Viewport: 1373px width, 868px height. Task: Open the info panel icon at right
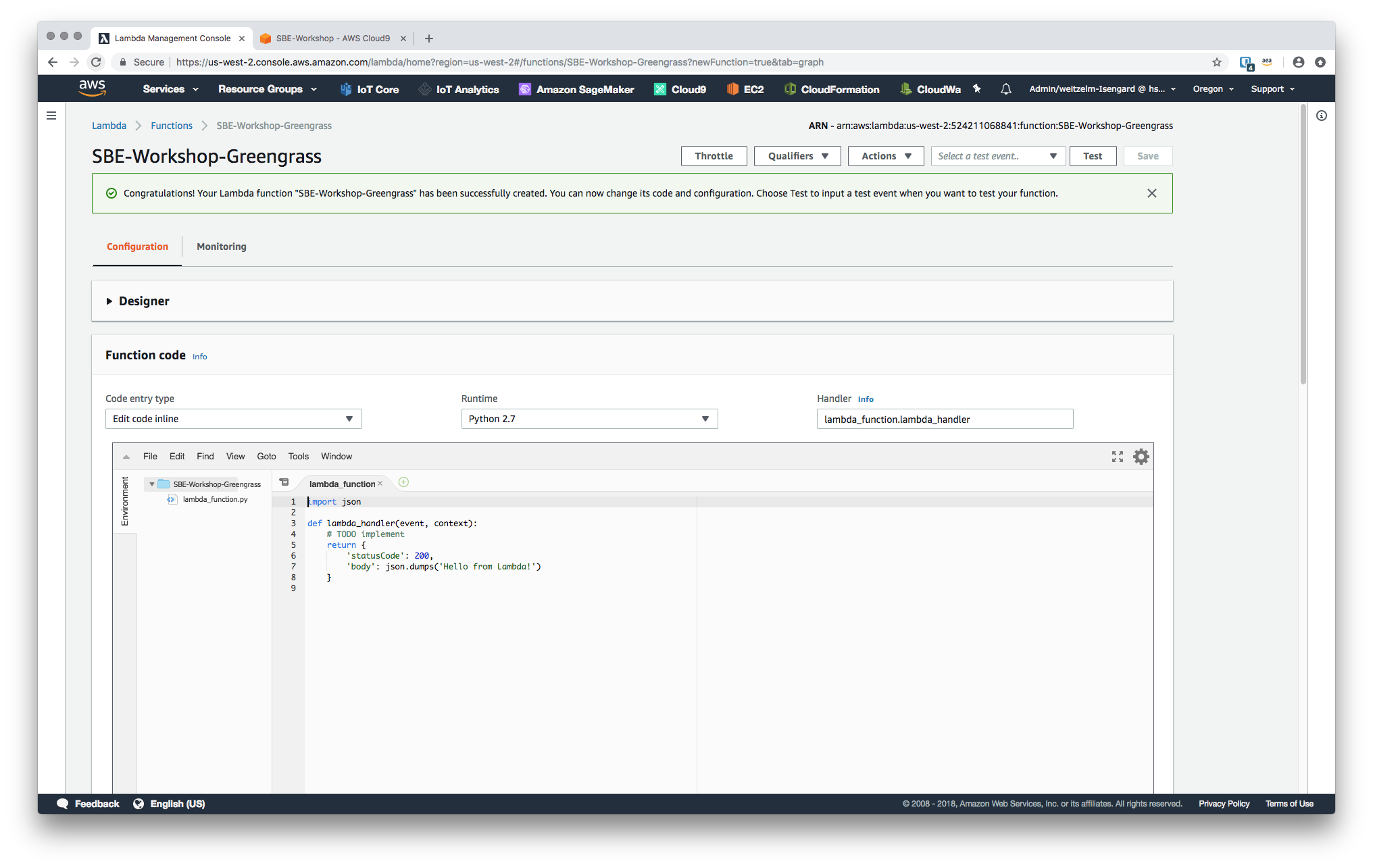[x=1321, y=116]
